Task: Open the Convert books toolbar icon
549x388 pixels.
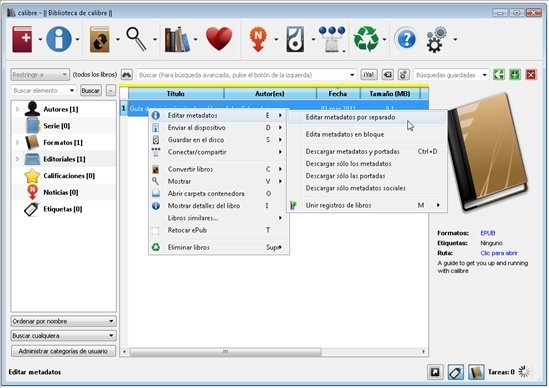Action: tap(99, 39)
